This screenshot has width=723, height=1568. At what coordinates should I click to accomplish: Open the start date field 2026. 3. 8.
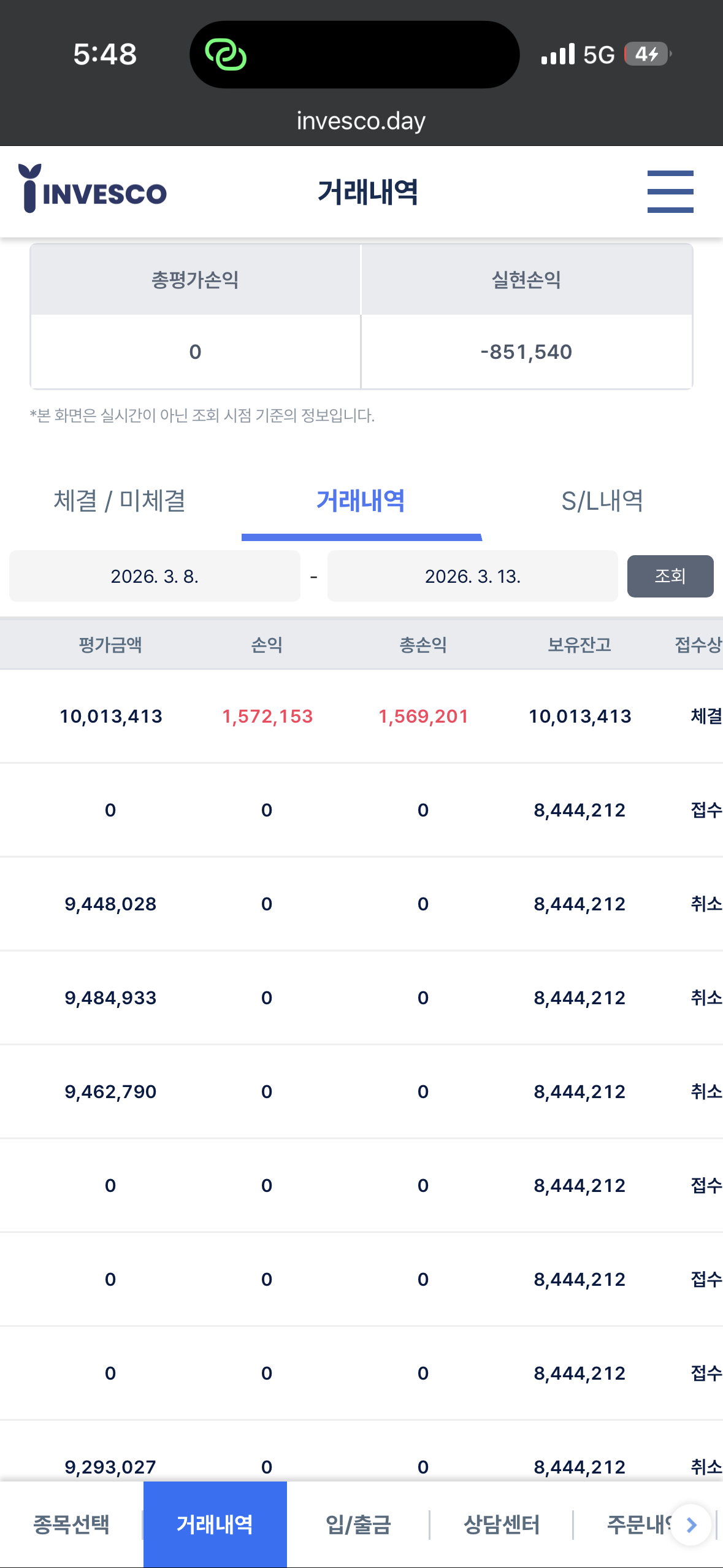pyautogui.click(x=155, y=576)
